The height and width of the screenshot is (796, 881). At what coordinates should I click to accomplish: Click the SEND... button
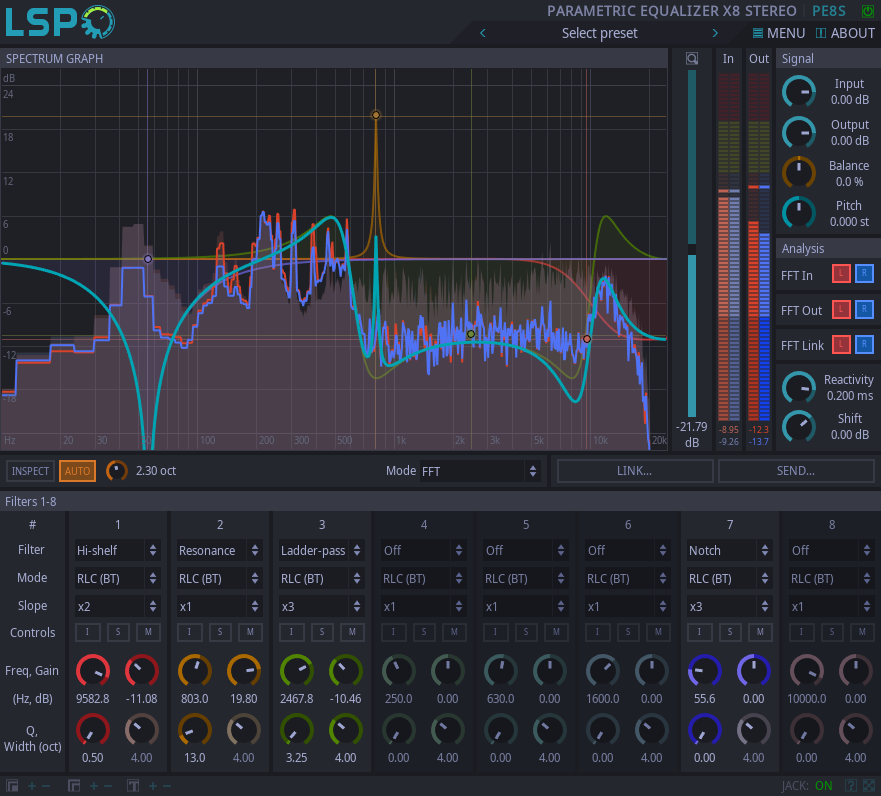pyautogui.click(x=795, y=471)
